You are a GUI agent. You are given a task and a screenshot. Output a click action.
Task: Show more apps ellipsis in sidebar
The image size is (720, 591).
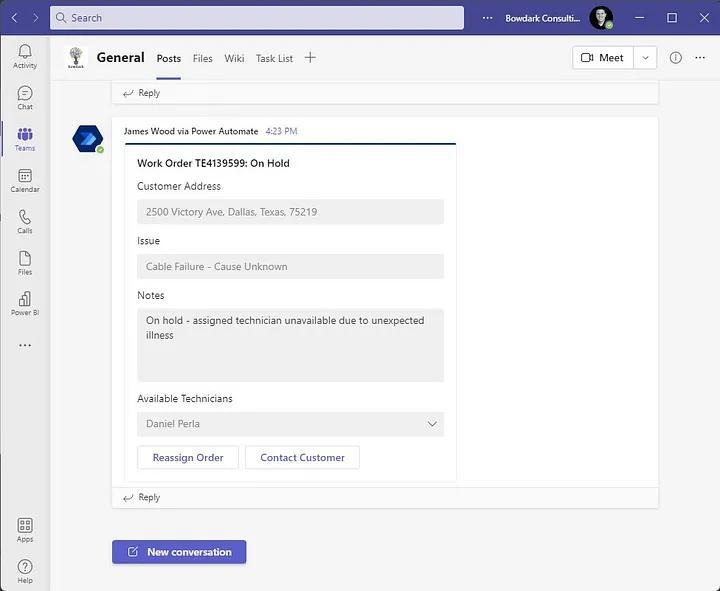point(25,345)
